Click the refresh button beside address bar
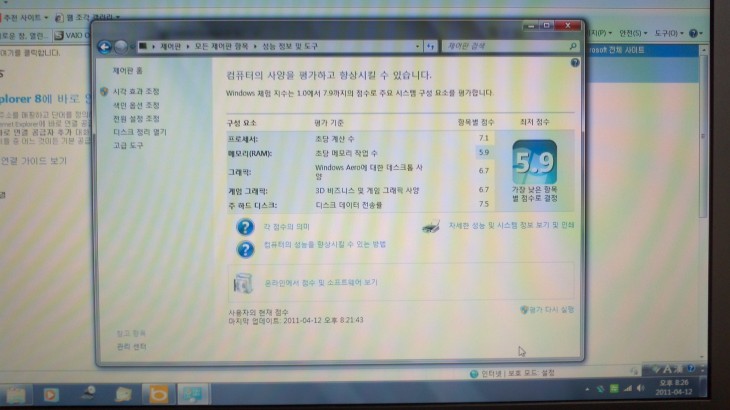Image resolution: width=730 pixels, height=410 pixels. [431, 47]
